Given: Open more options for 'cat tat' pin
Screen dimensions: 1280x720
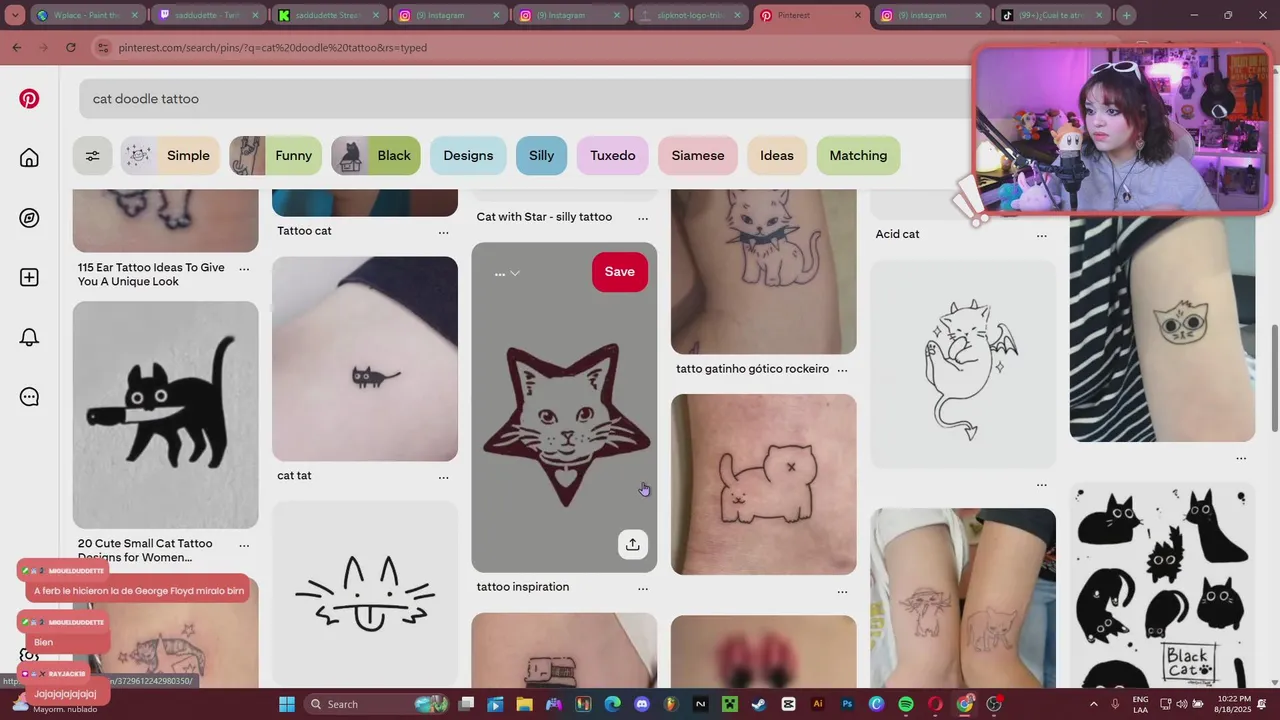Looking at the screenshot, I should pyautogui.click(x=443, y=477).
